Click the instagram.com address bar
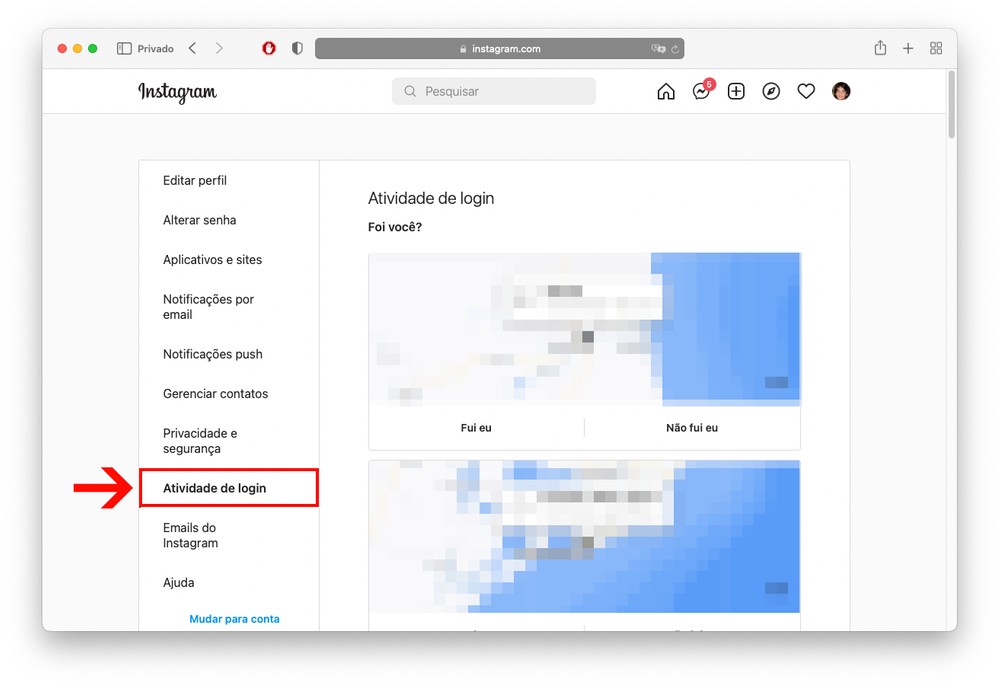Screen dimensions: 1000x688 [x=499, y=48]
